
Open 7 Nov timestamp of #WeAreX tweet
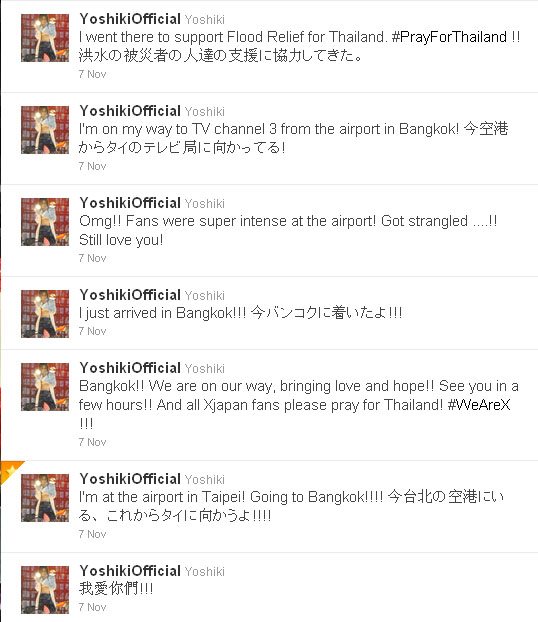[92, 442]
